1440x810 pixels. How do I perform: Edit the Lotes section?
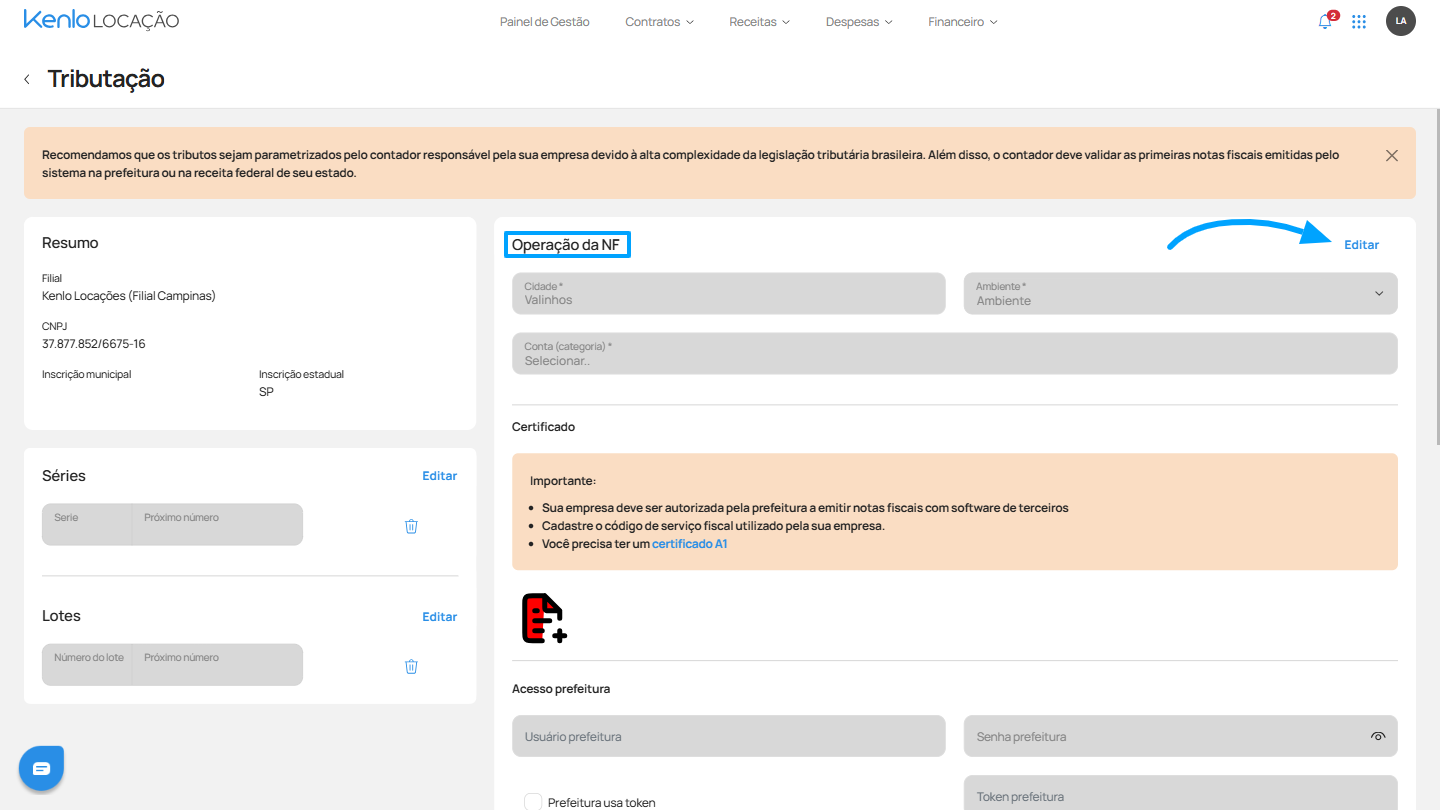(x=439, y=617)
